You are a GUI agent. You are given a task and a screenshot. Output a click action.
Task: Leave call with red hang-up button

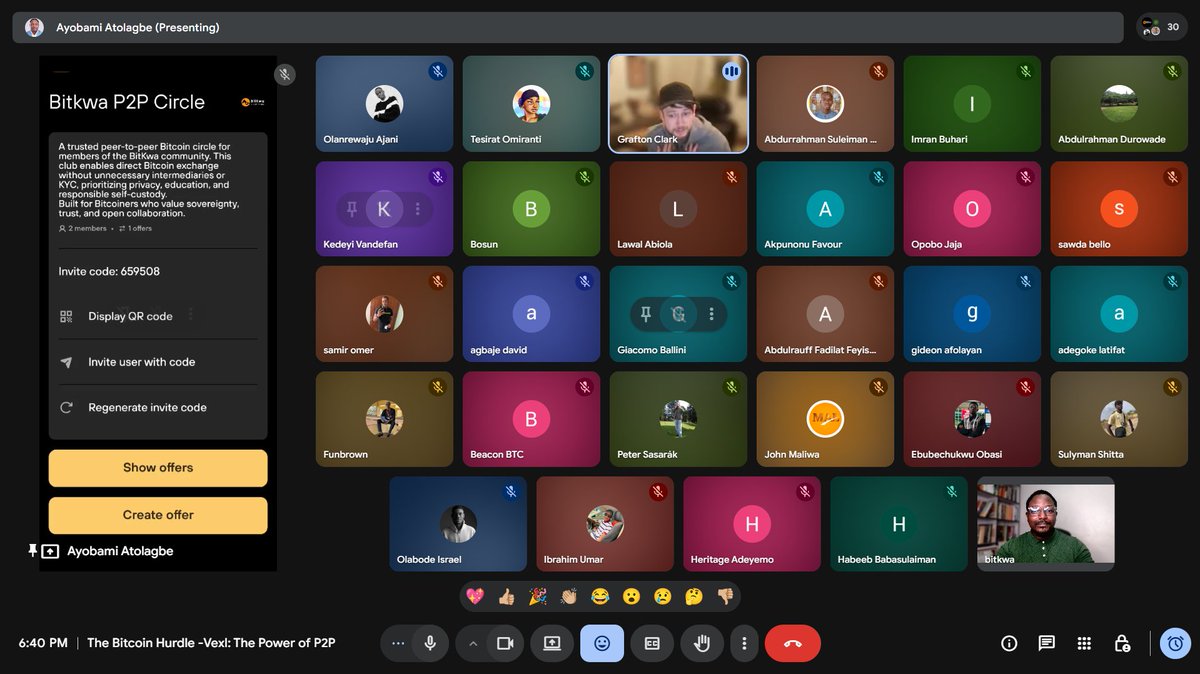(793, 644)
